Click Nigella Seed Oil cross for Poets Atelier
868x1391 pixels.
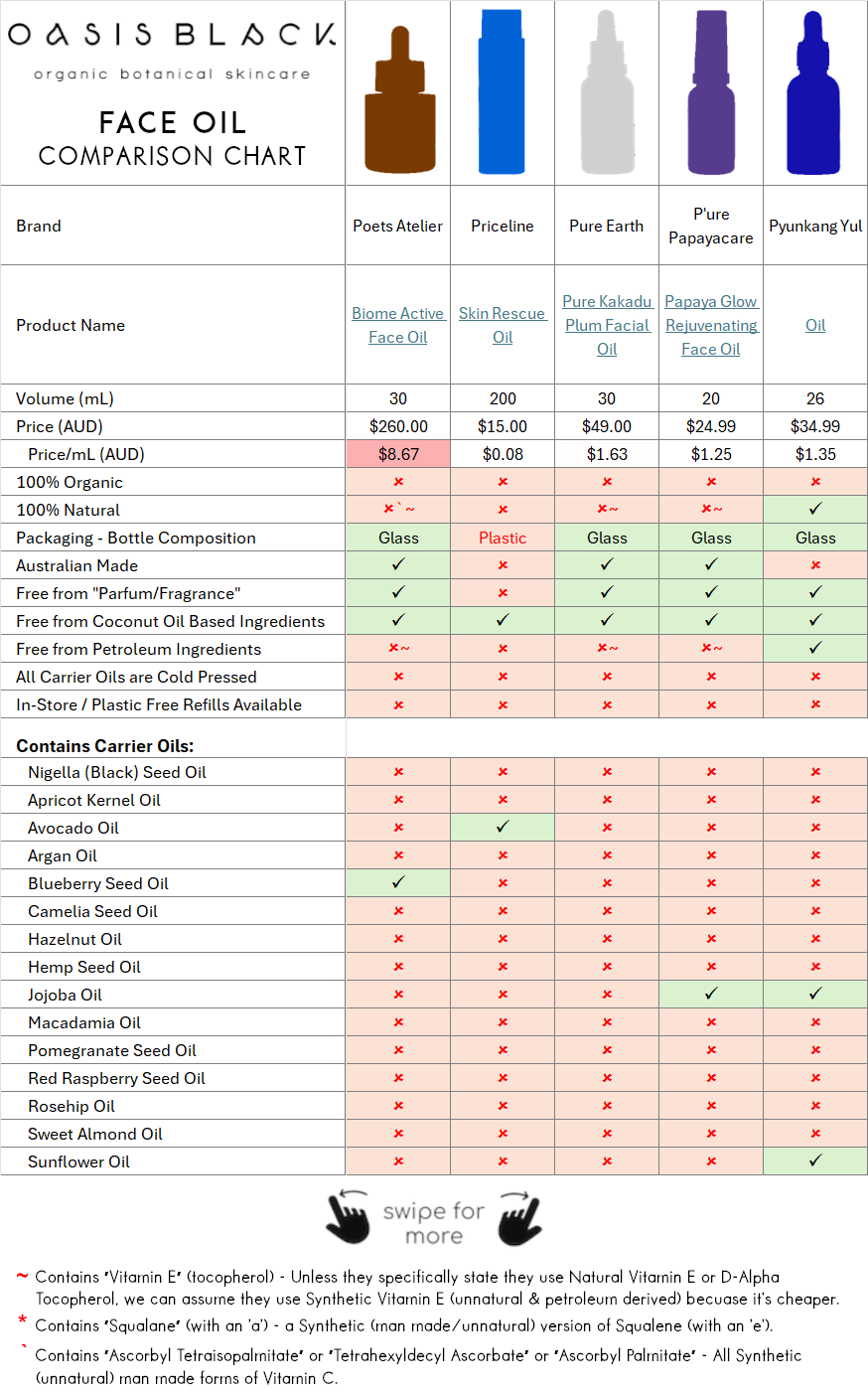(398, 772)
